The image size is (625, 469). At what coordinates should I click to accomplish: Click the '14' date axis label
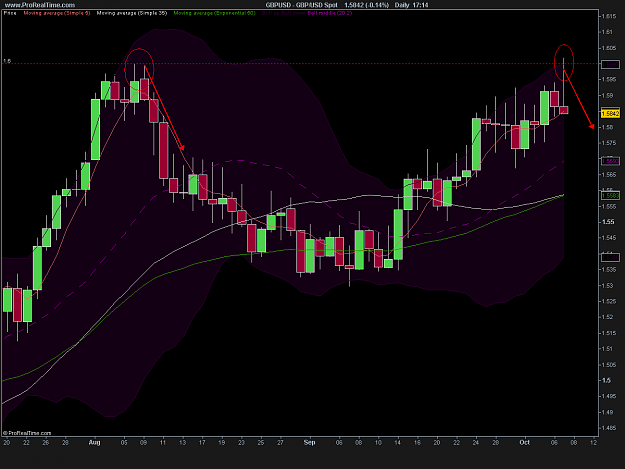(x=397, y=442)
